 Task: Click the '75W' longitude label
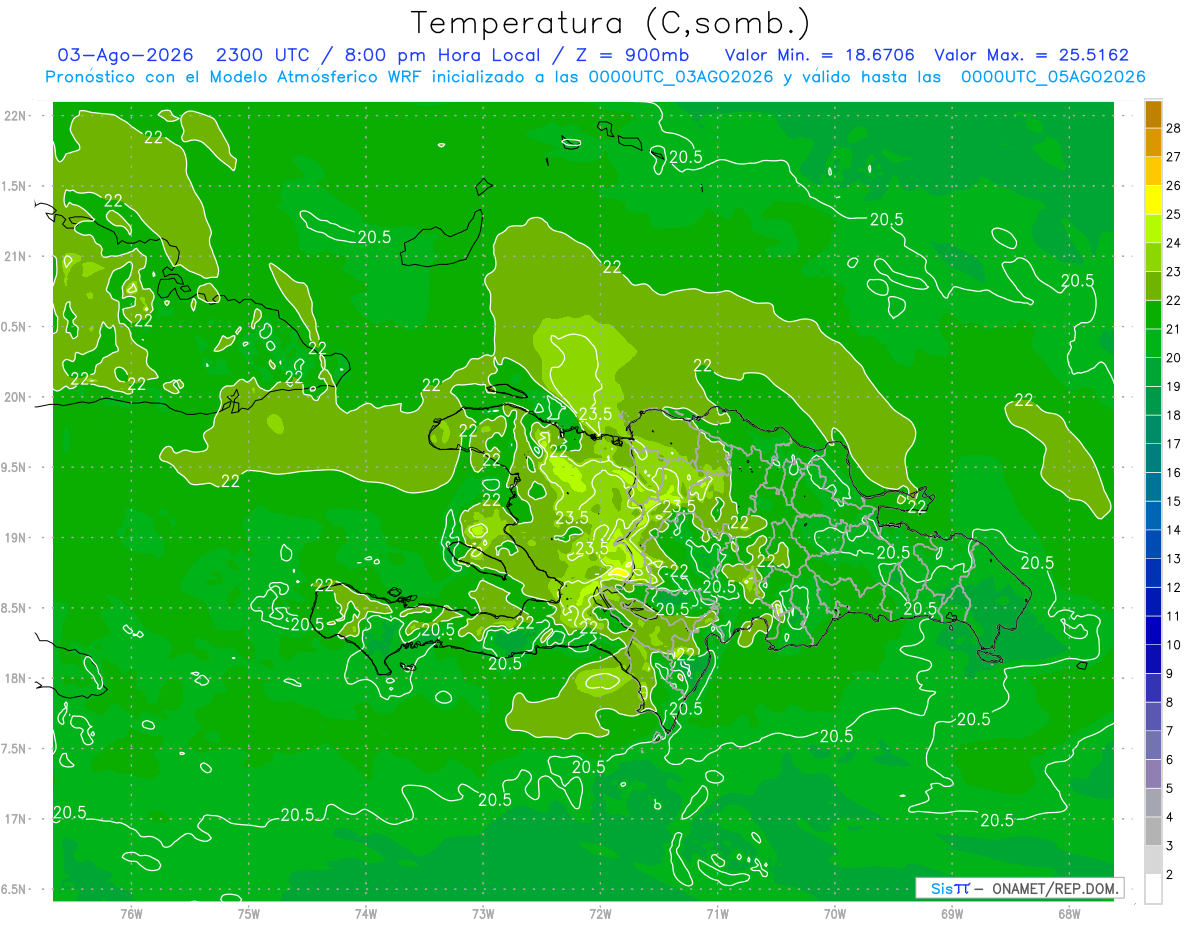pos(249,913)
